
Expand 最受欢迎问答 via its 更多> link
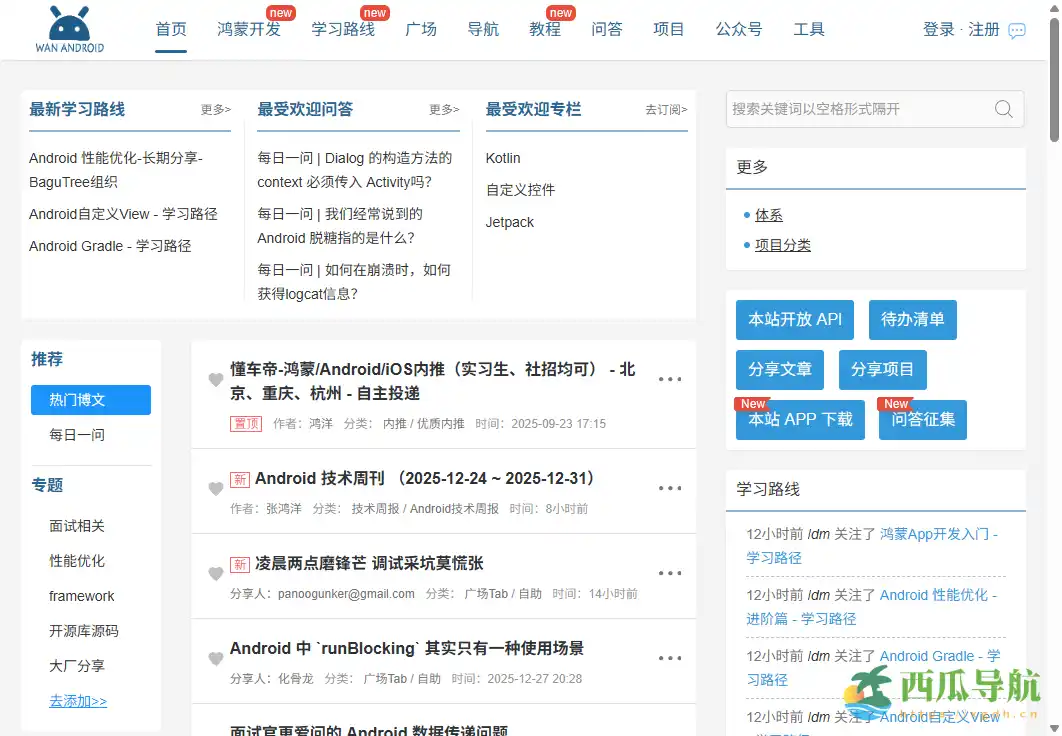[x=444, y=110]
